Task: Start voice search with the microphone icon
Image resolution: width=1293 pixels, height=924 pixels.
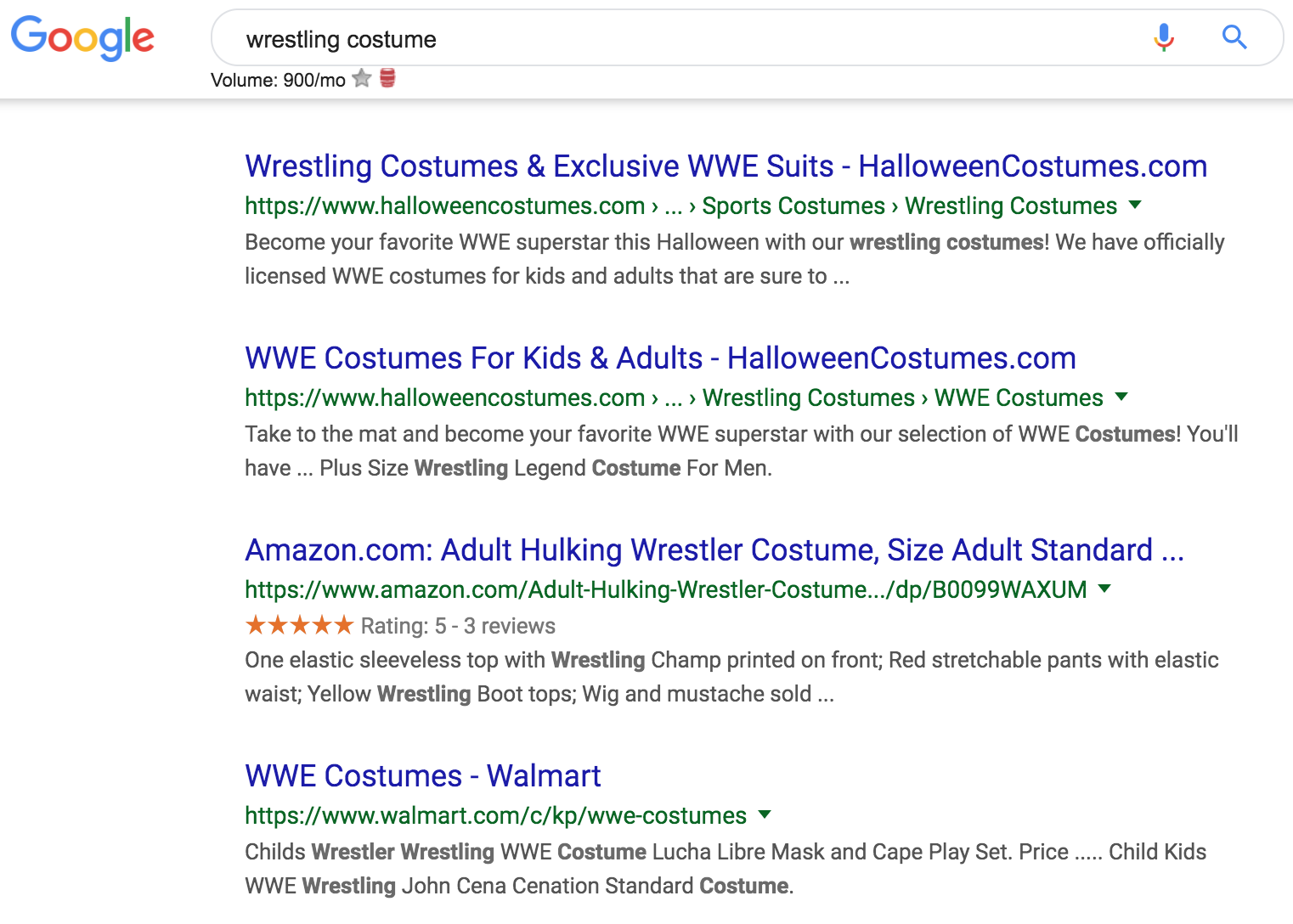Action: [1164, 37]
